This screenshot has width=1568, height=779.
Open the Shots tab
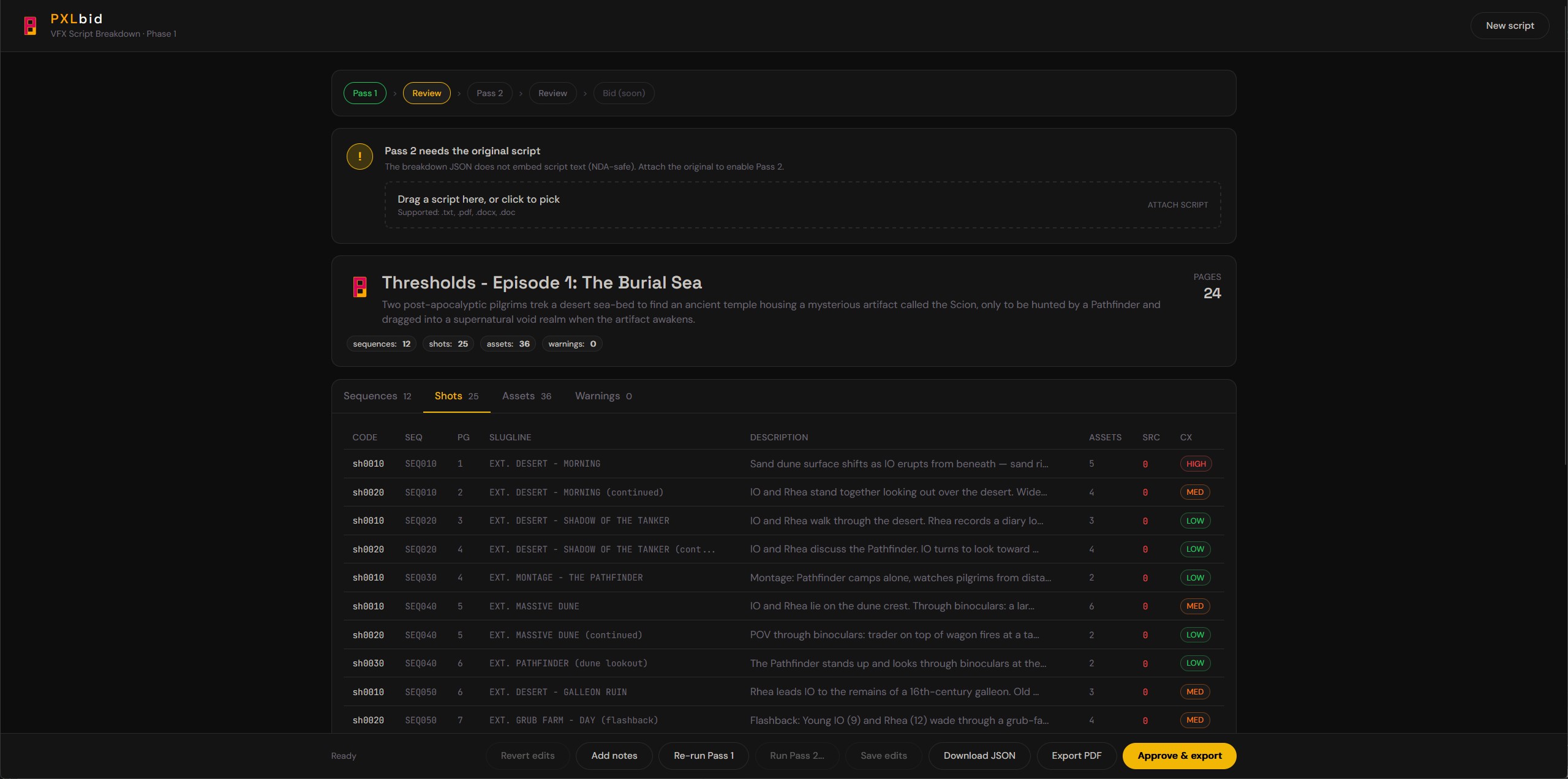456,396
